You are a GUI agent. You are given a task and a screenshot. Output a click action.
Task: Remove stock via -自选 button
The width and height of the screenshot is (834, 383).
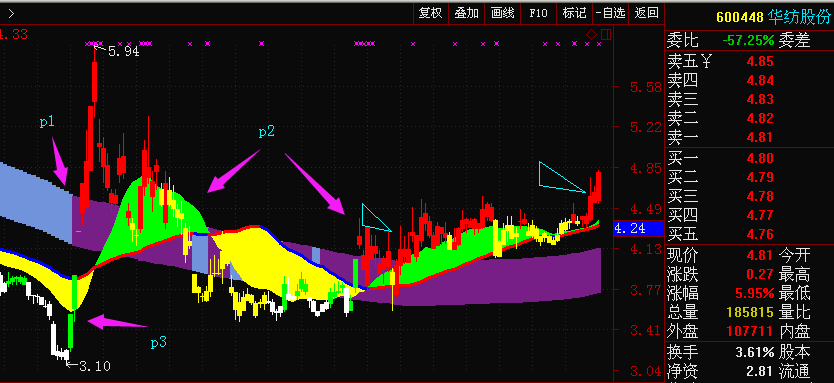point(611,13)
